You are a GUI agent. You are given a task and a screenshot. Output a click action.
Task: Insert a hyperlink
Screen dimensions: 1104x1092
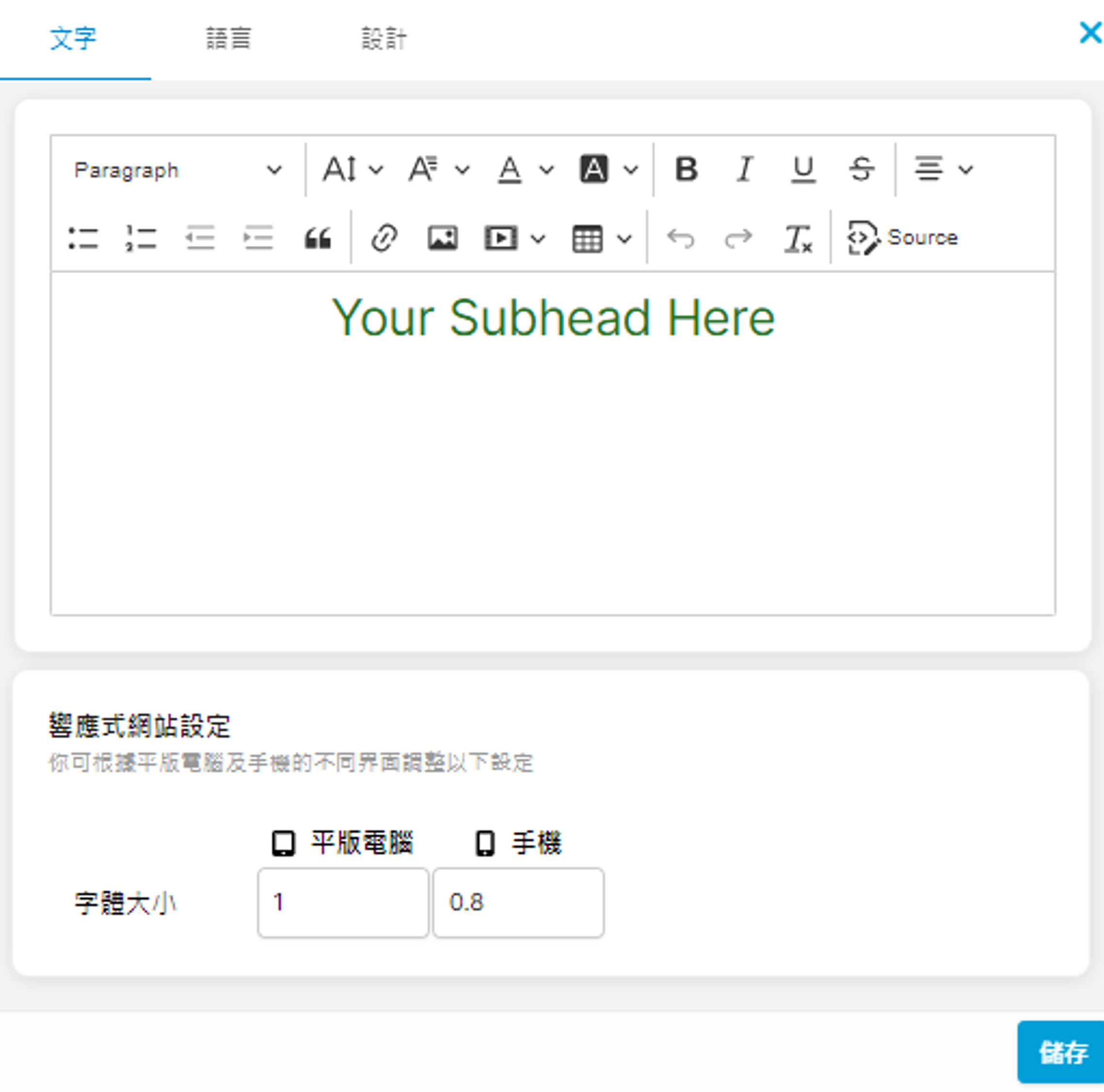click(x=384, y=238)
